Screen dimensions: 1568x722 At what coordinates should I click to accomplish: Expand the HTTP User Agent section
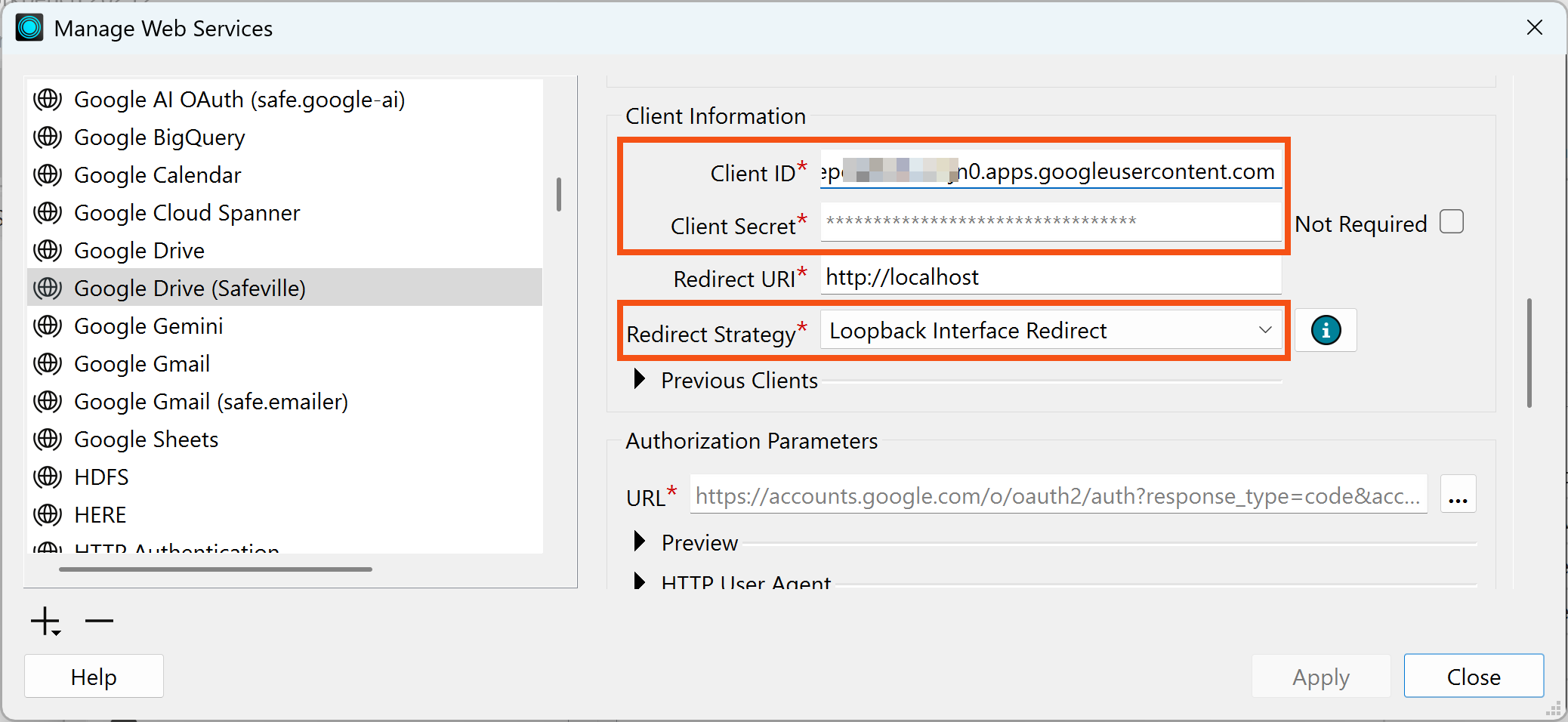pyautogui.click(x=640, y=582)
